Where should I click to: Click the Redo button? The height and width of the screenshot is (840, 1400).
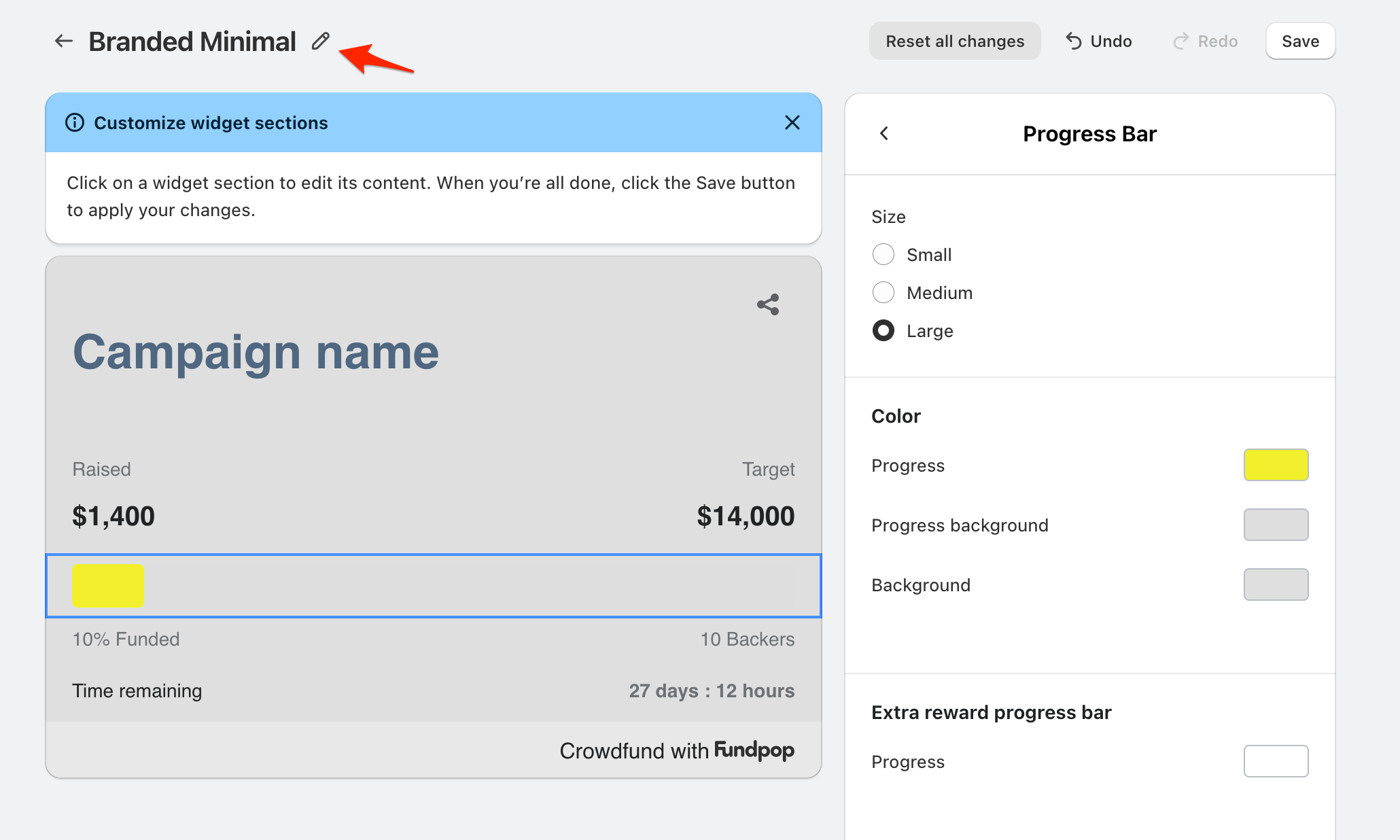[1205, 41]
